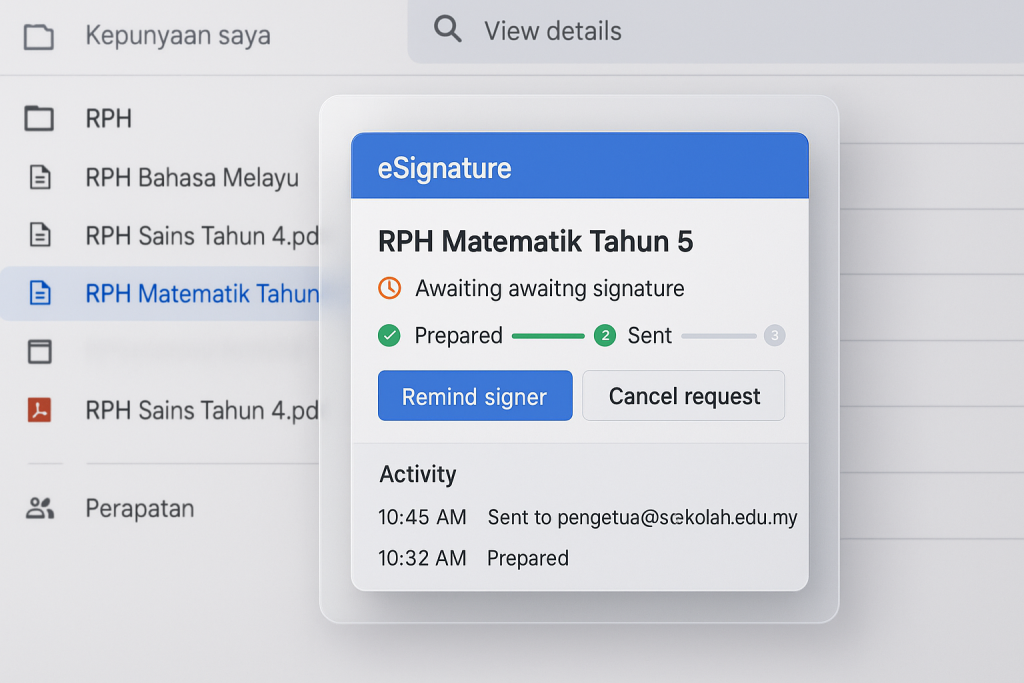Go to Perapatan section
Image resolution: width=1024 pixels, height=683 pixels.
(140, 508)
